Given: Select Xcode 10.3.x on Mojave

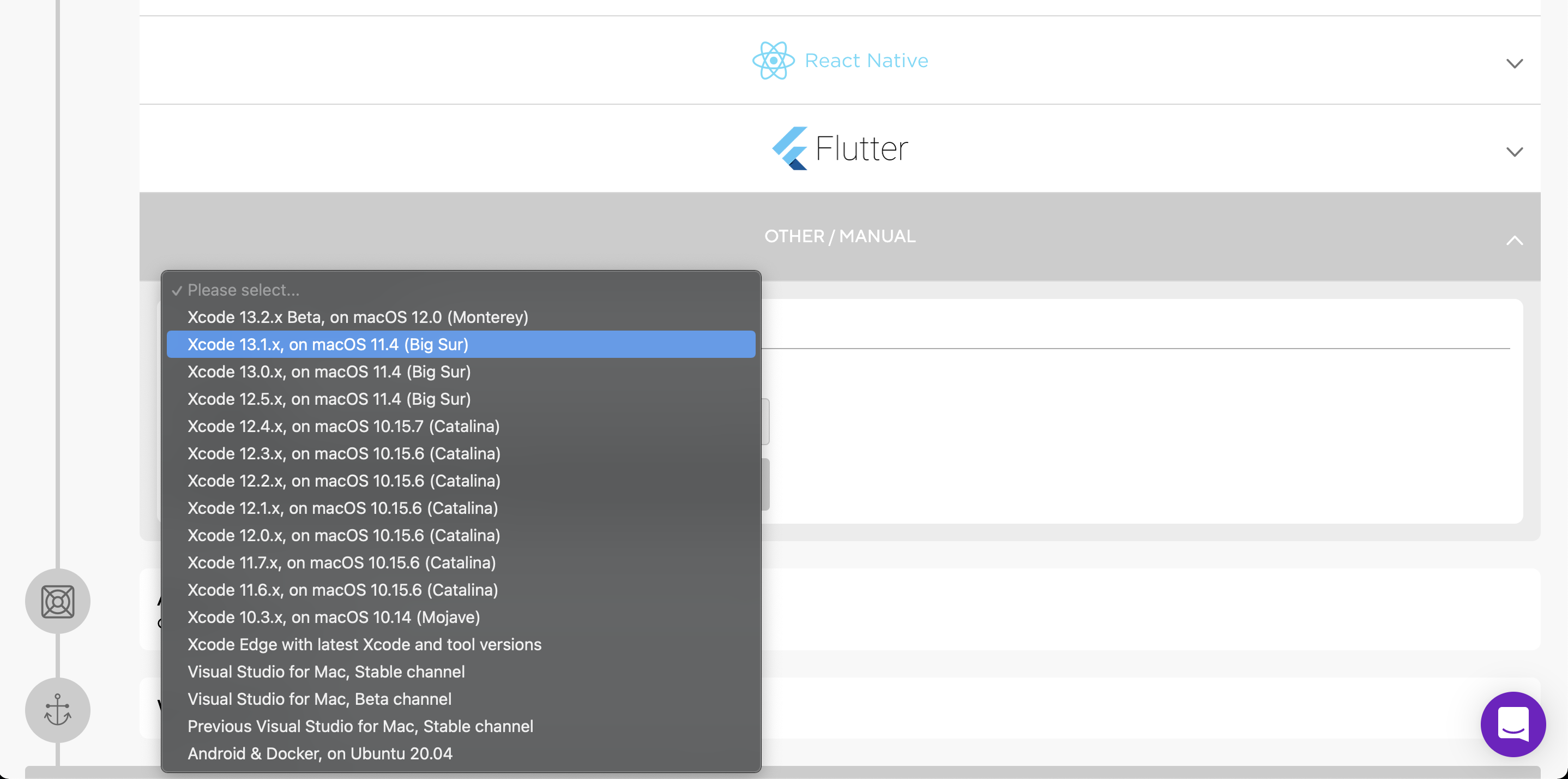Looking at the screenshot, I should pyautogui.click(x=334, y=617).
